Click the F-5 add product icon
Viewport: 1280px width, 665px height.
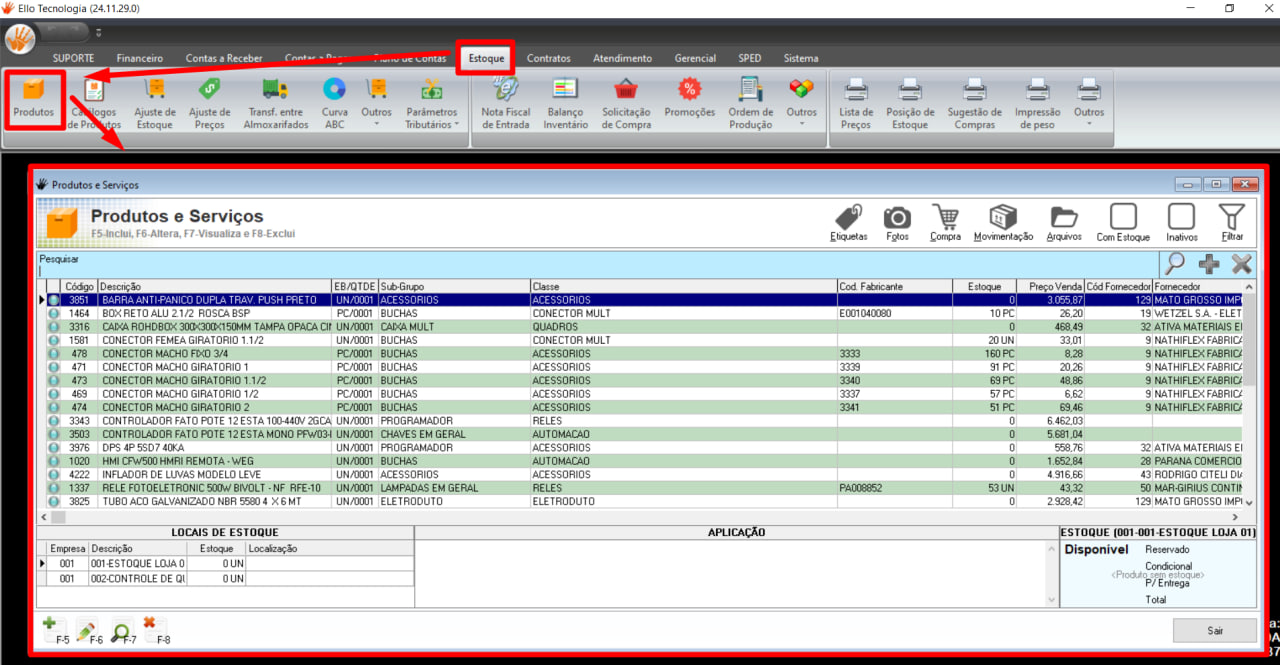point(55,631)
